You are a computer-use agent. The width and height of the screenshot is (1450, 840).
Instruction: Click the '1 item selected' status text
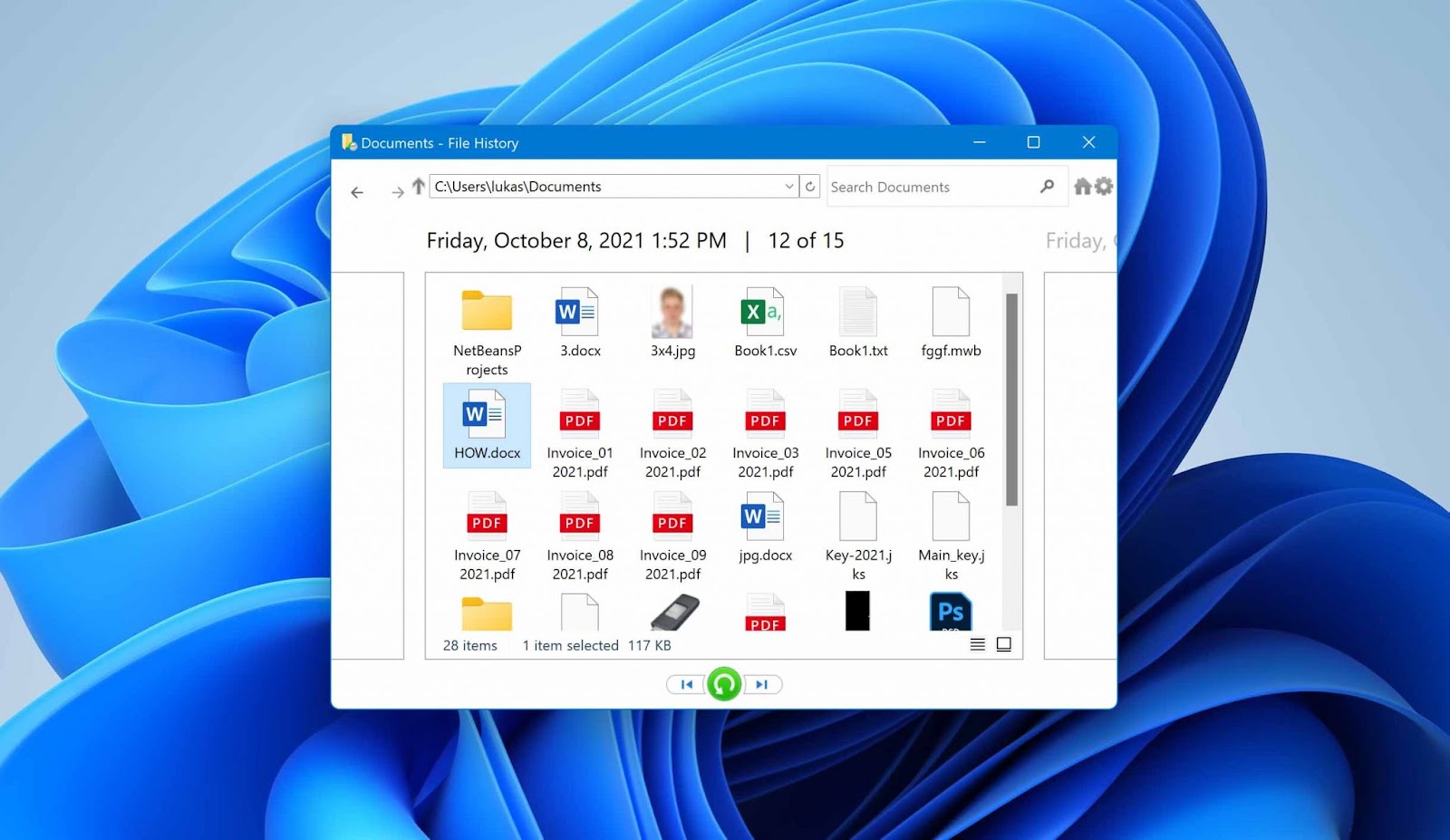570,645
